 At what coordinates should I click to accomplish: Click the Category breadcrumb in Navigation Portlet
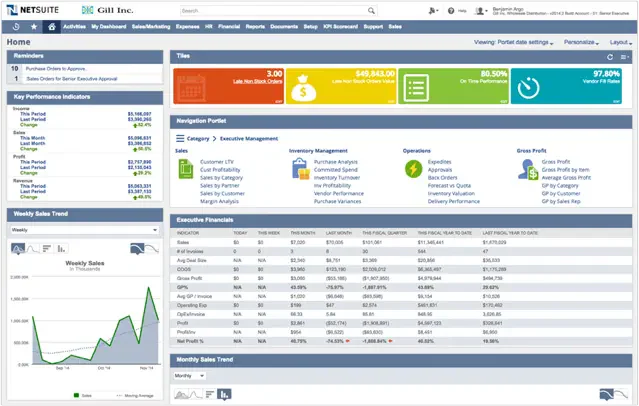click(x=198, y=139)
